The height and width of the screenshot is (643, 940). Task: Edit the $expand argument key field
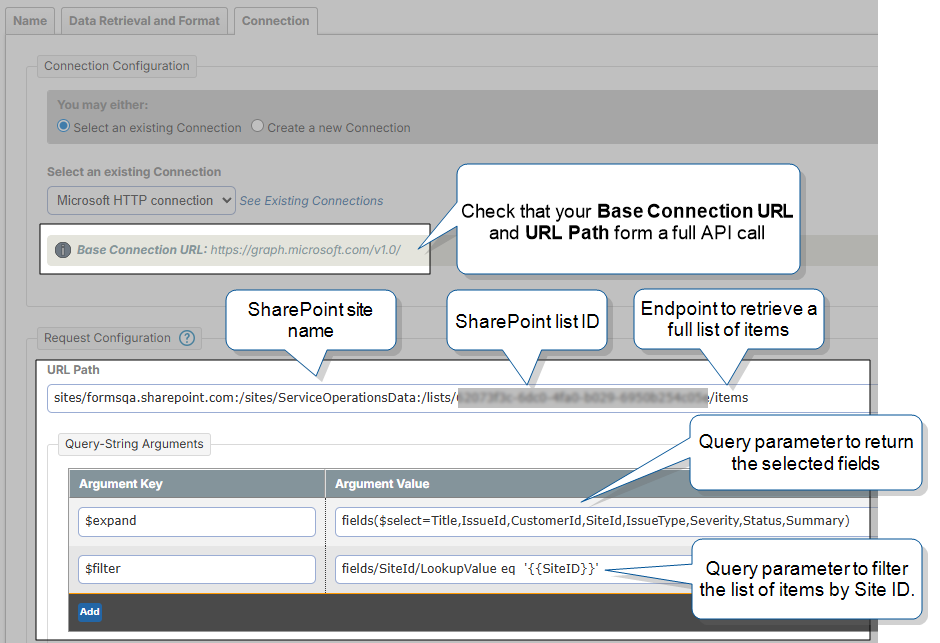pyautogui.click(x=197, y=520)
